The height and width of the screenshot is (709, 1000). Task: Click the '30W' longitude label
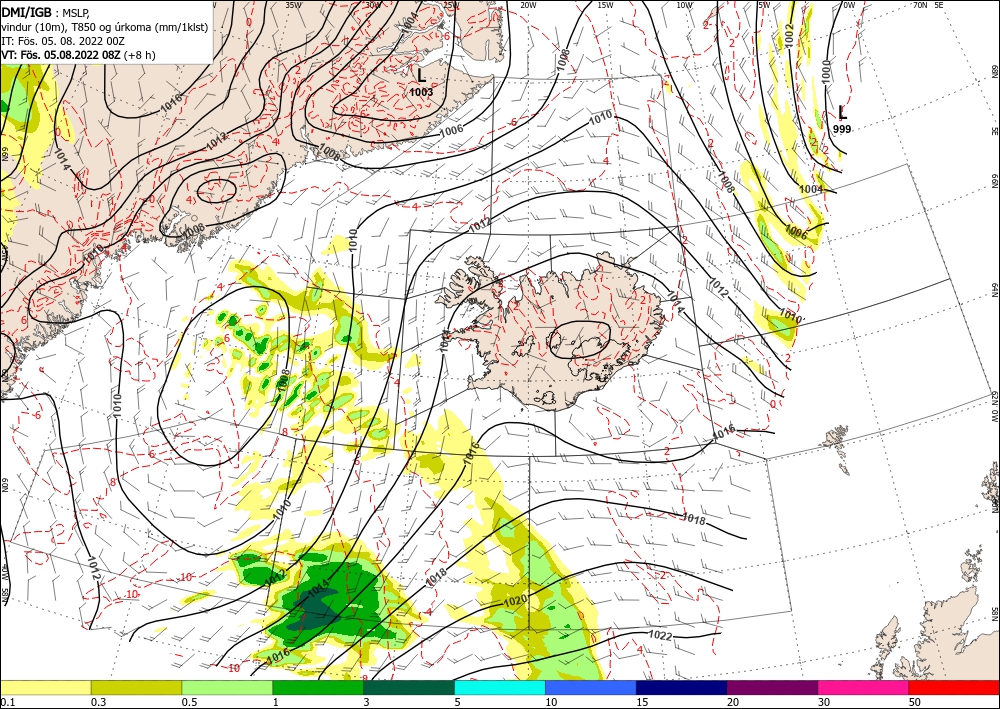(372, 5)
